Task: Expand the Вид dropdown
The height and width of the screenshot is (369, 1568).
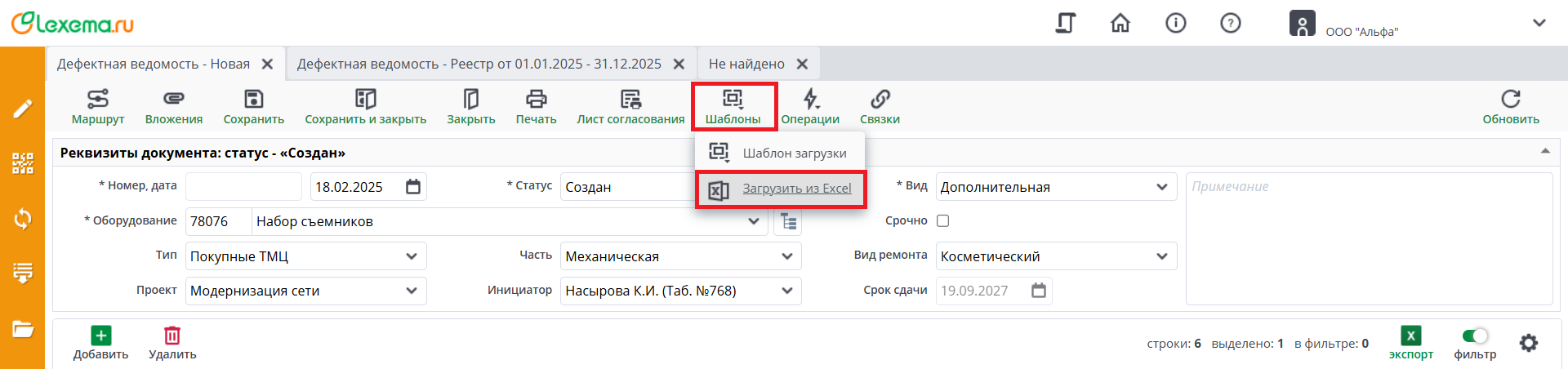Action: click(x=1162, y=187)
